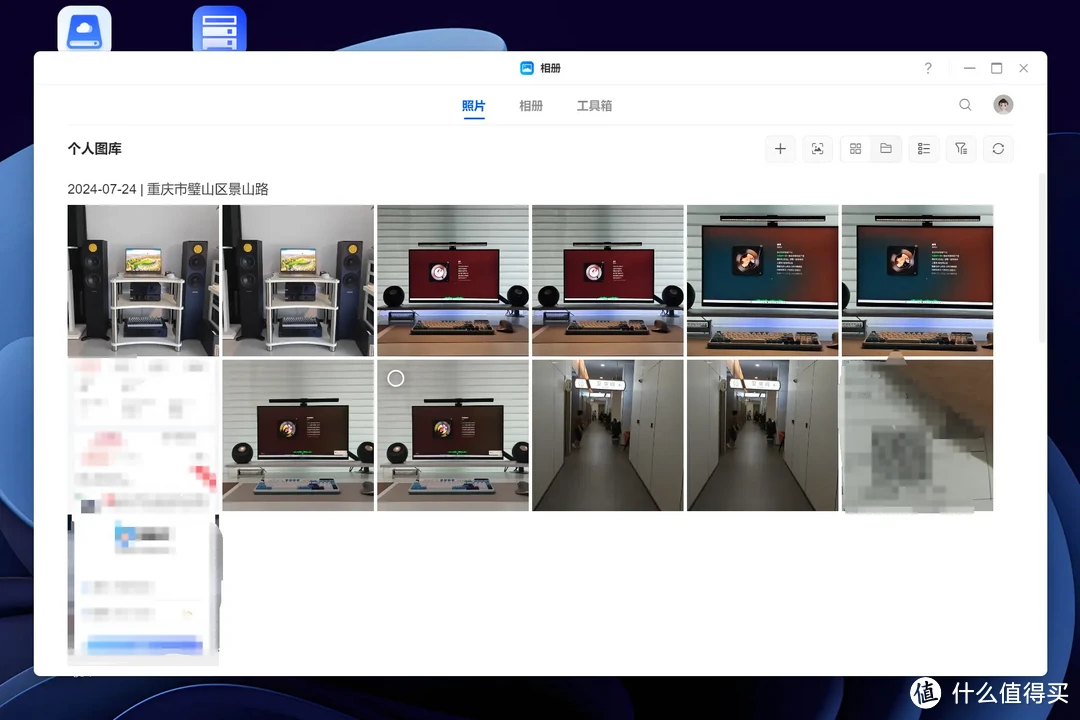Refresh the personal photo library
The width and height of the screenshot is (1080, 720).
point(998,149)
